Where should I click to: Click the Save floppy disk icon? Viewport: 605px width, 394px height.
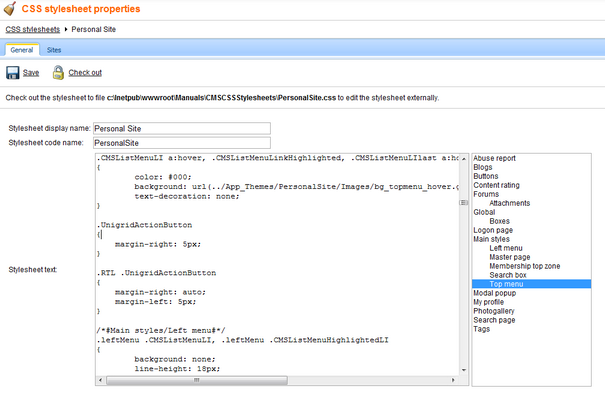coord(12,73)
